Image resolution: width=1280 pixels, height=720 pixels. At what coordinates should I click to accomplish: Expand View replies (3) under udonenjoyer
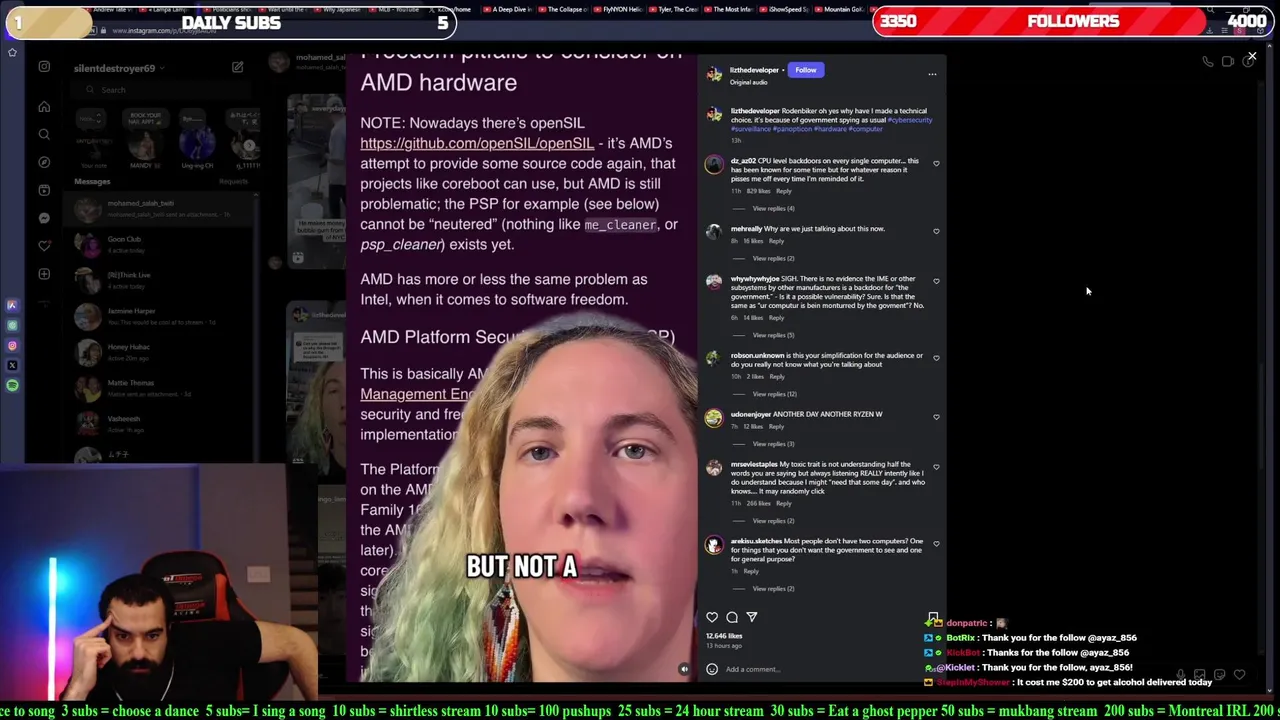(x=773, y=443)
